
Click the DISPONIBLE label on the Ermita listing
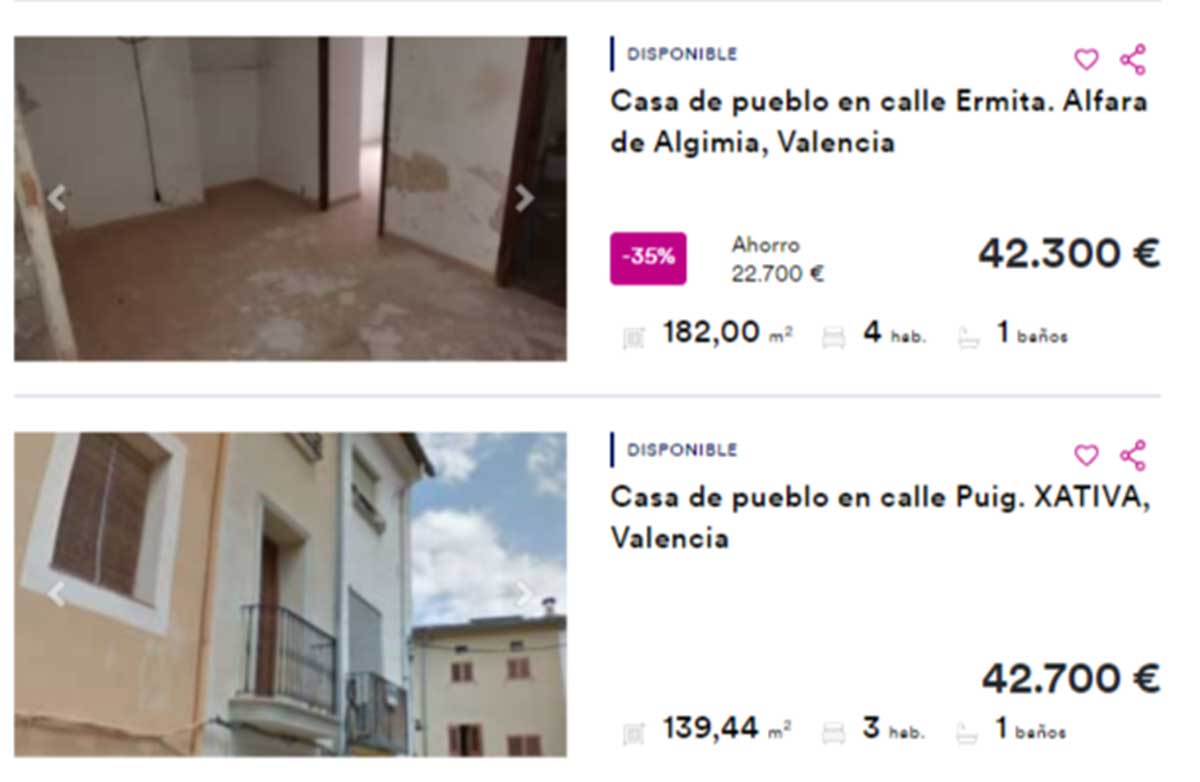coord(682,54)
